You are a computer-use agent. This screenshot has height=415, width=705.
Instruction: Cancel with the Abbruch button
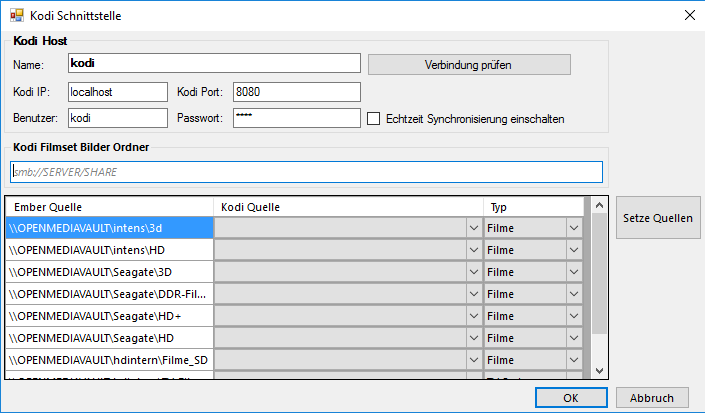click(652, 398)
